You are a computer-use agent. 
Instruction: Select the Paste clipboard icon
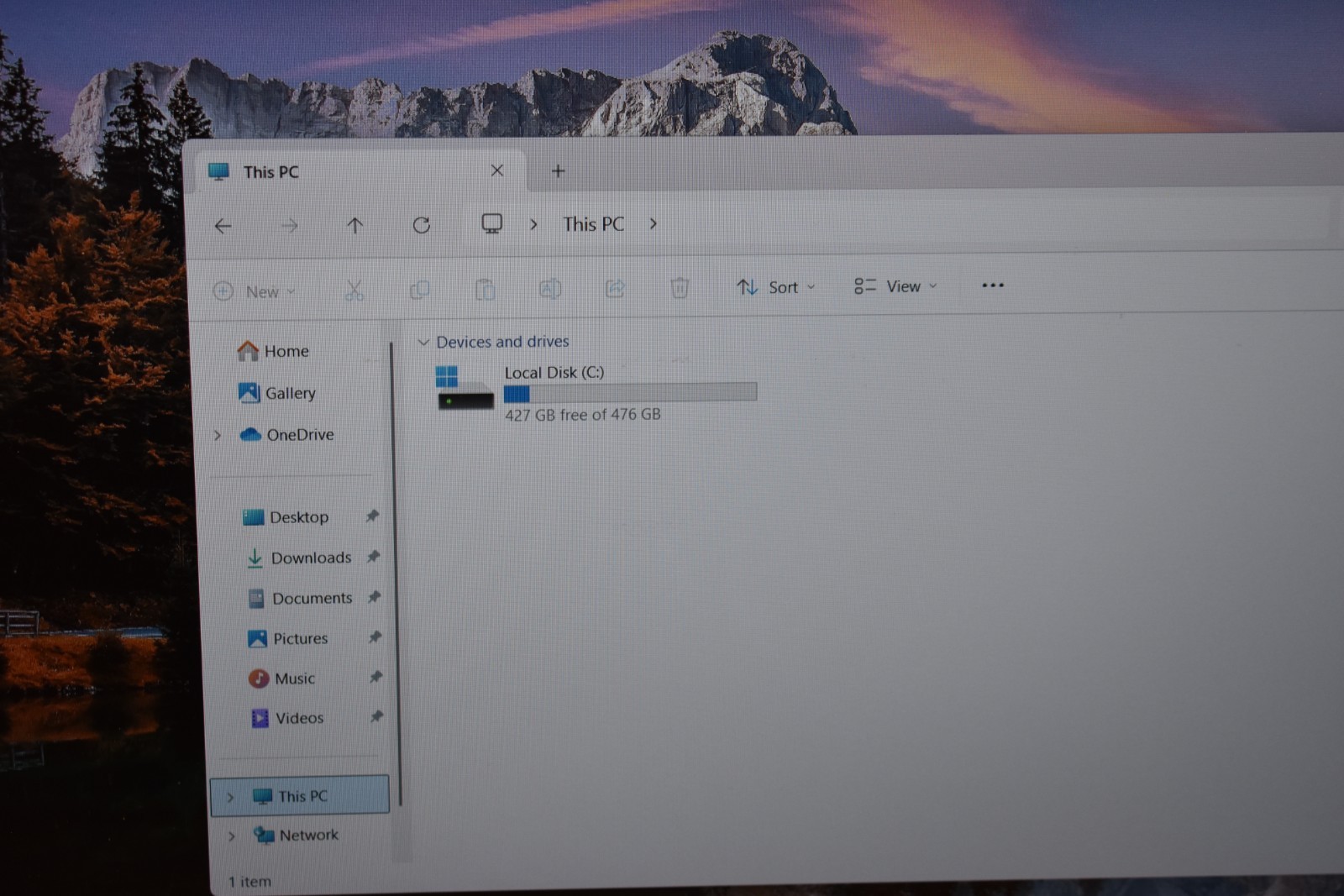[485, 290]
